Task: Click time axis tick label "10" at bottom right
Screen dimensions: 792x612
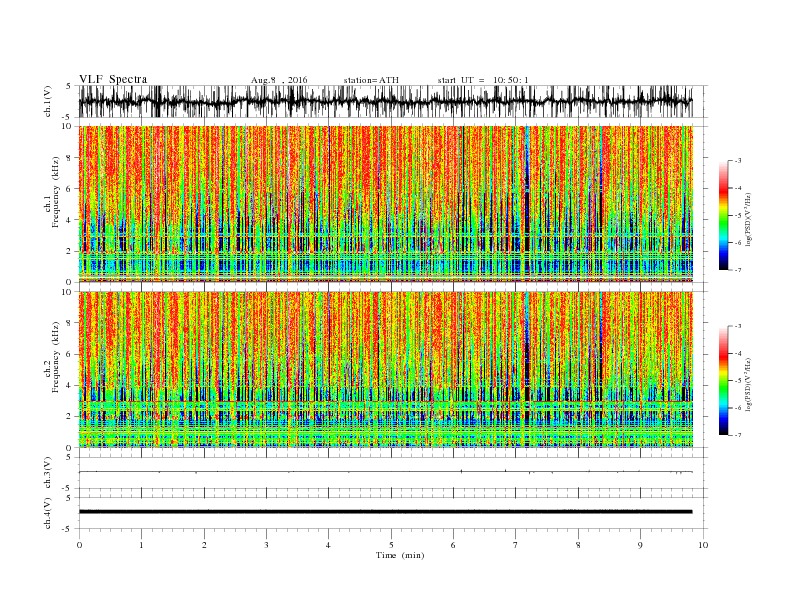Action: pyautogui.click(x=703, y=545)
